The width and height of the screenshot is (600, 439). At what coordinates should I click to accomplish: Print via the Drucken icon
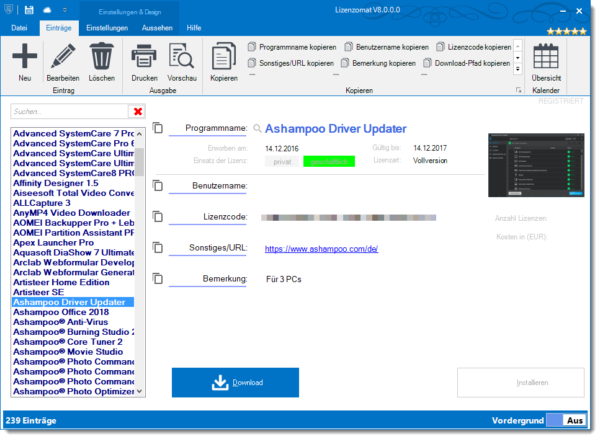pyautogui.click(x=144, y=62)
